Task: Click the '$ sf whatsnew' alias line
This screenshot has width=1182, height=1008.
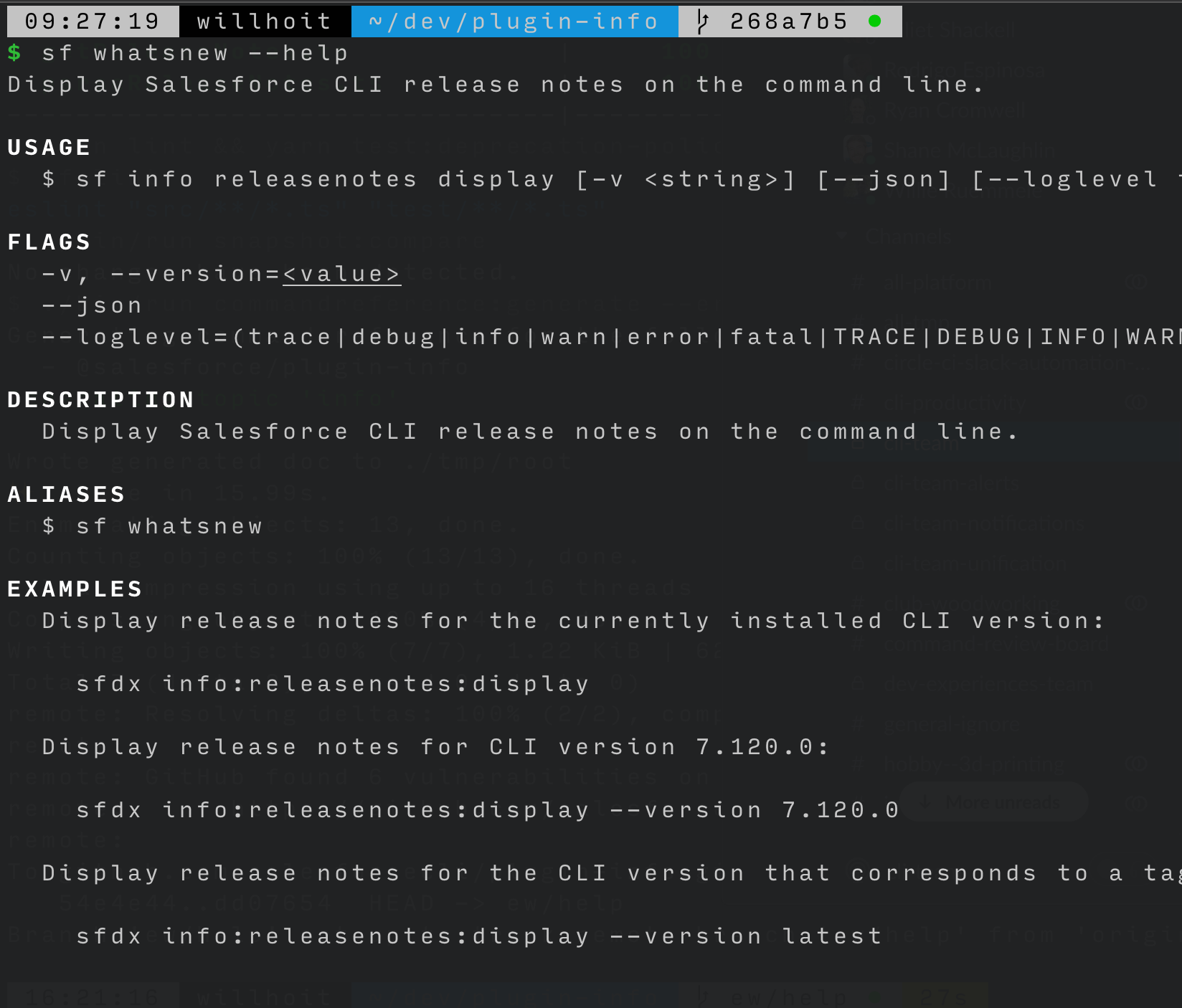Action: (x=152, y=526)
